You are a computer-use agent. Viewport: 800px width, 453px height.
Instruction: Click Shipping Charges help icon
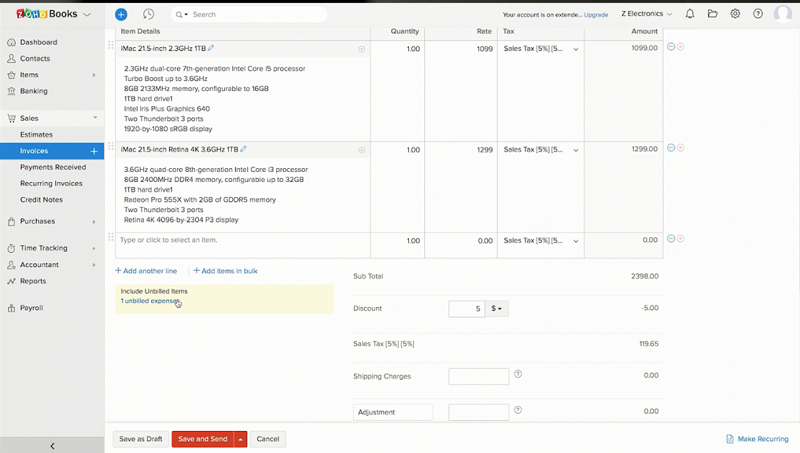518,374
